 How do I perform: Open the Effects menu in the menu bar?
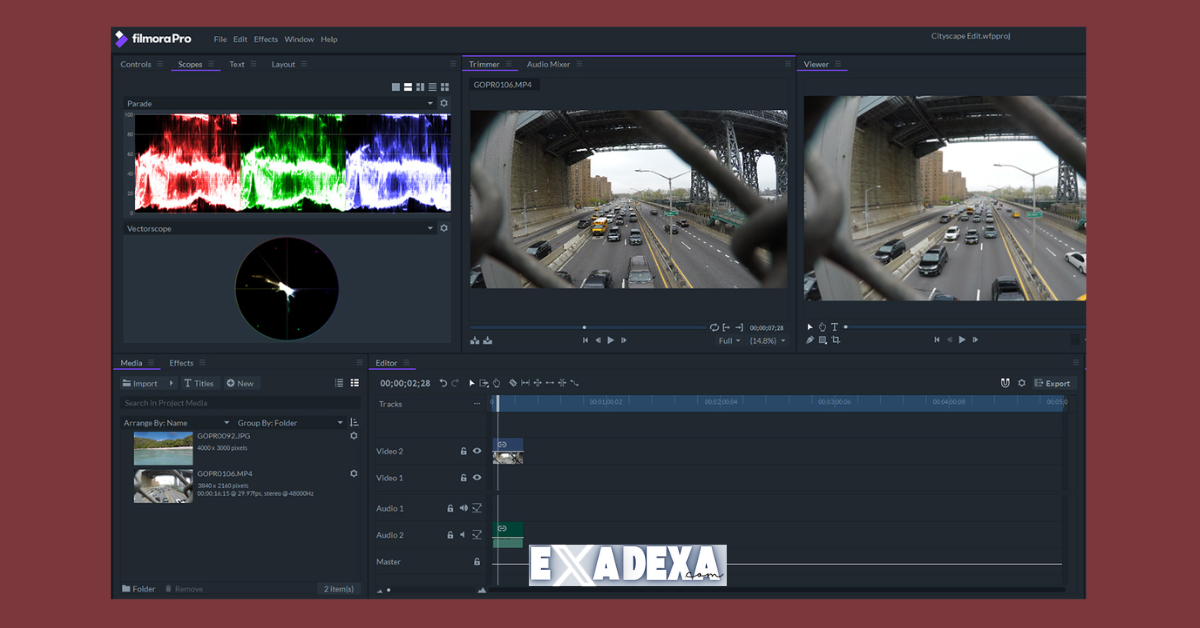265,39
